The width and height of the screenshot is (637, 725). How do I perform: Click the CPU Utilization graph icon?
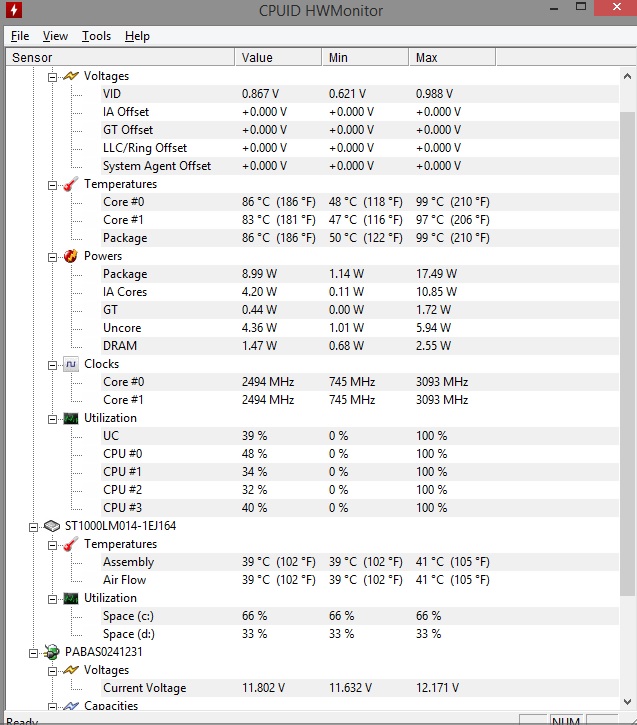(71, 418)
